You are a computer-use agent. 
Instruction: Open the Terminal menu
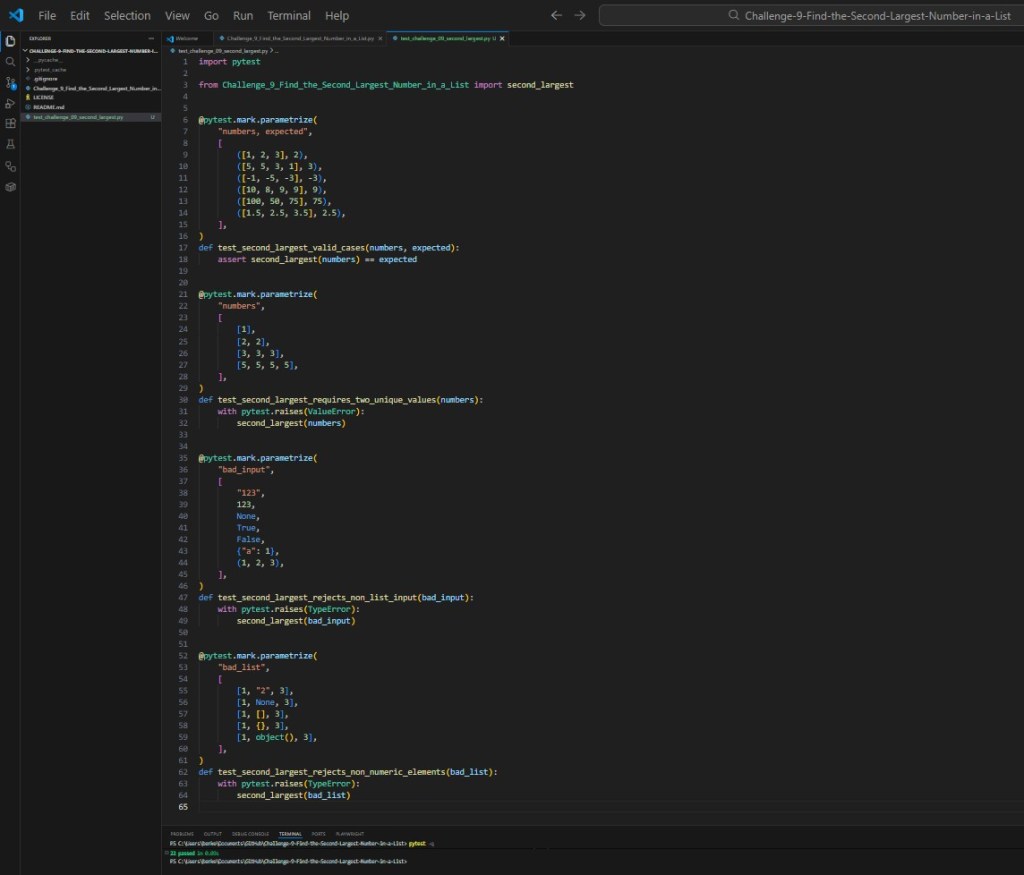click(x=288, y=15)
